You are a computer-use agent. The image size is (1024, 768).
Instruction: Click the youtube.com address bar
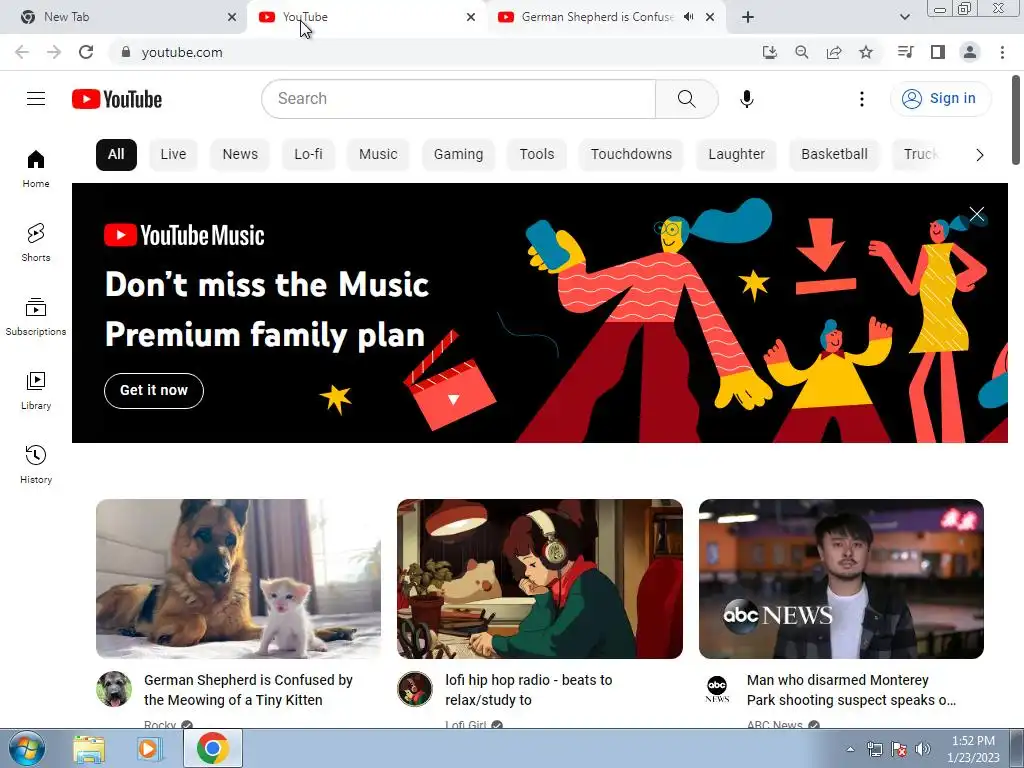point(431,52)
